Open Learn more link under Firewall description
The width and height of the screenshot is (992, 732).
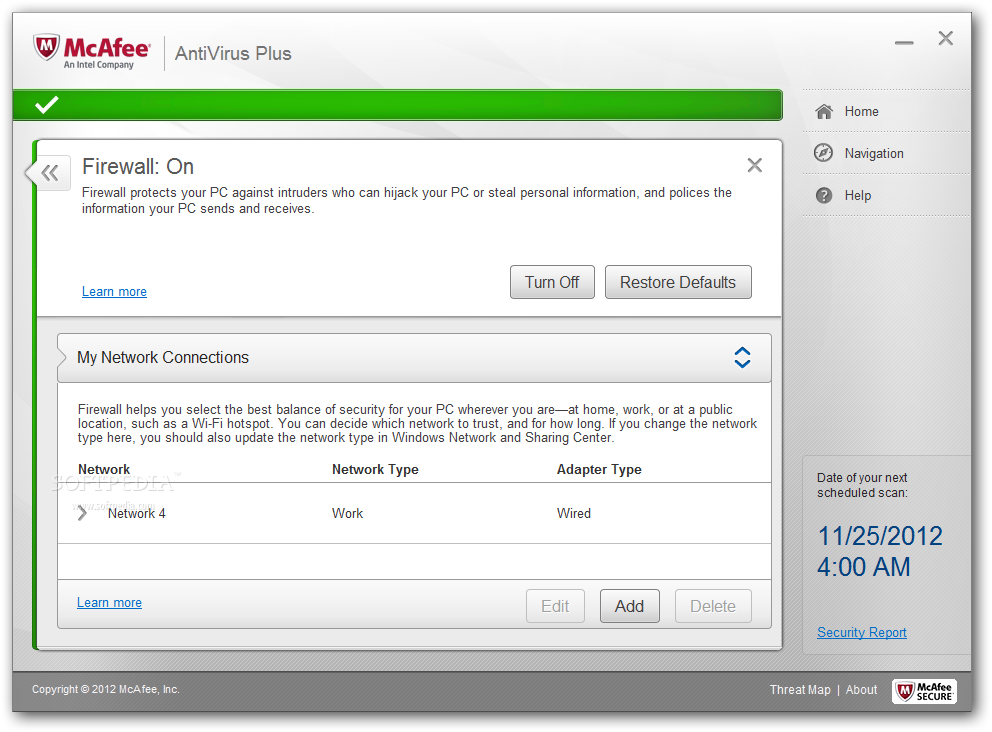[x=114, y=291]
